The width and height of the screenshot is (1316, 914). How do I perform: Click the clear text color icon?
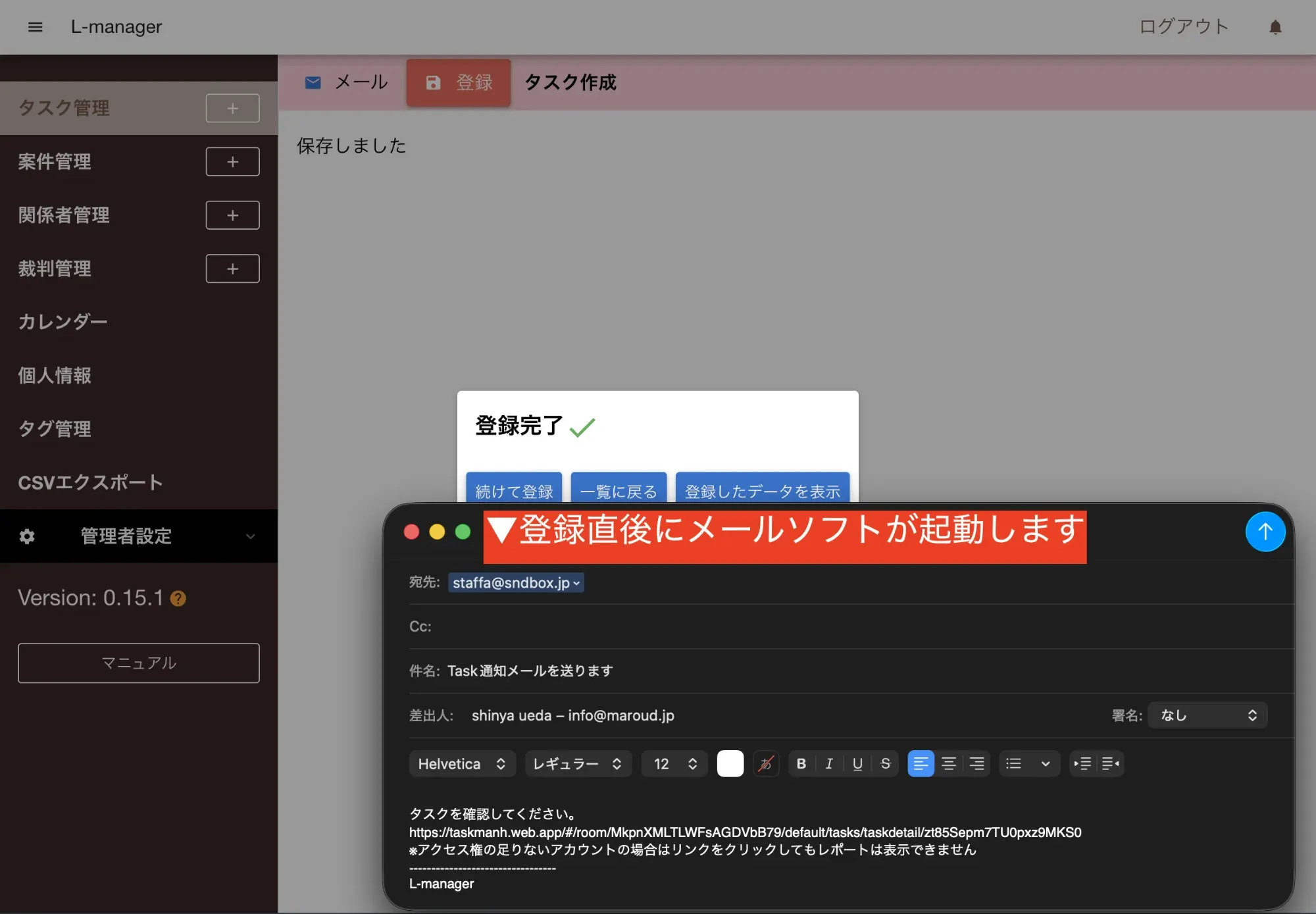click(765, 763)
